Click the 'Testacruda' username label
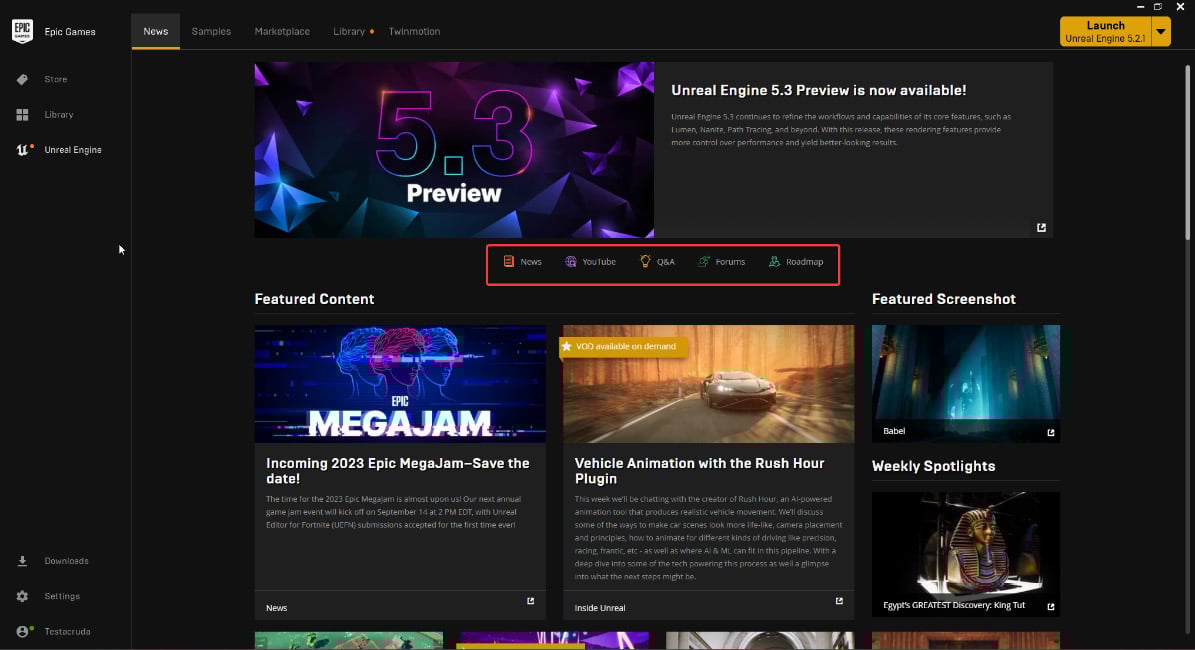Viewport: 1195px width, 650px height. tap(67, 632)
